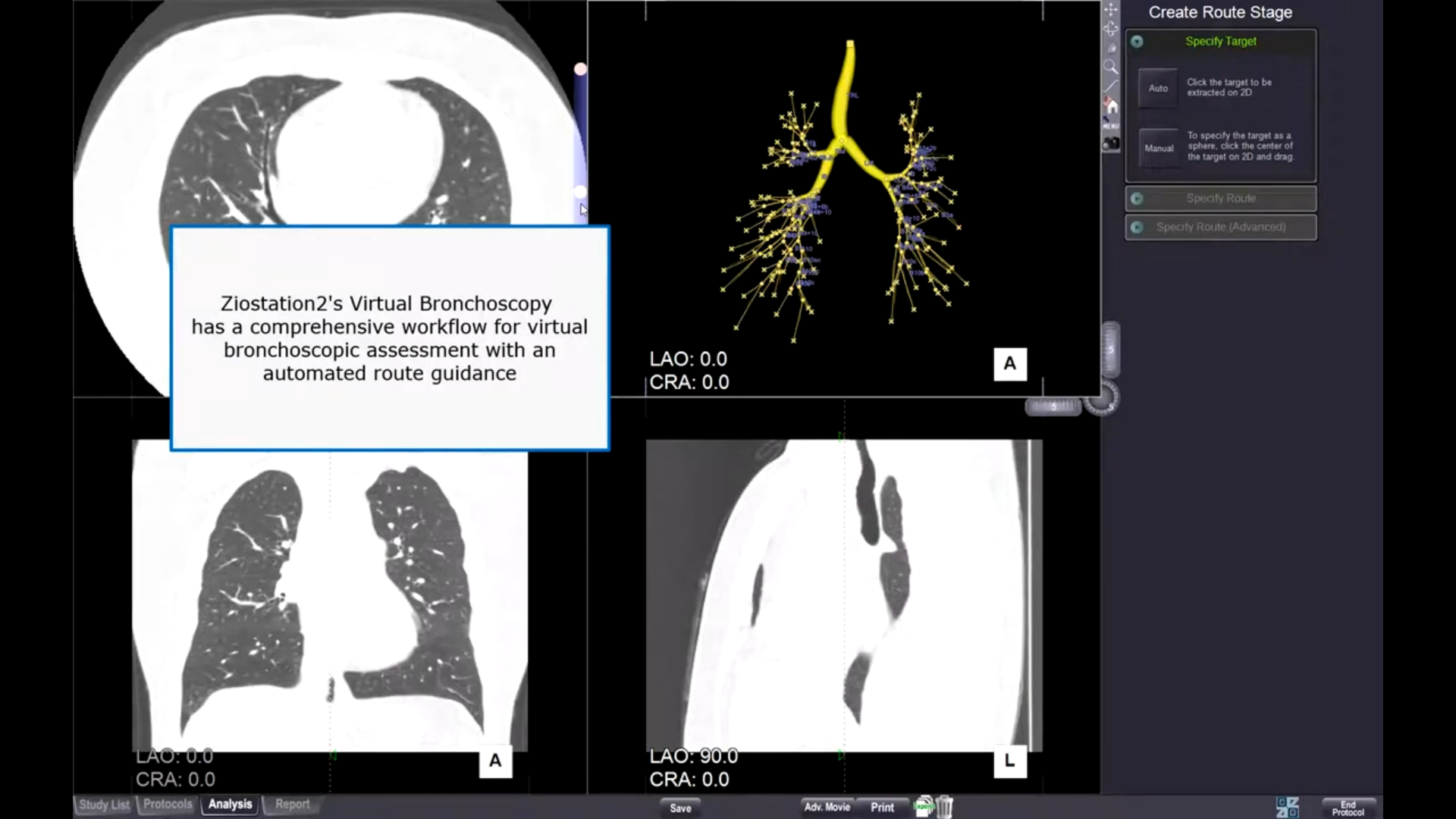Click the axial slice slider handle
The height and width of the screenshot is (819, 1456).
[580, 69]
